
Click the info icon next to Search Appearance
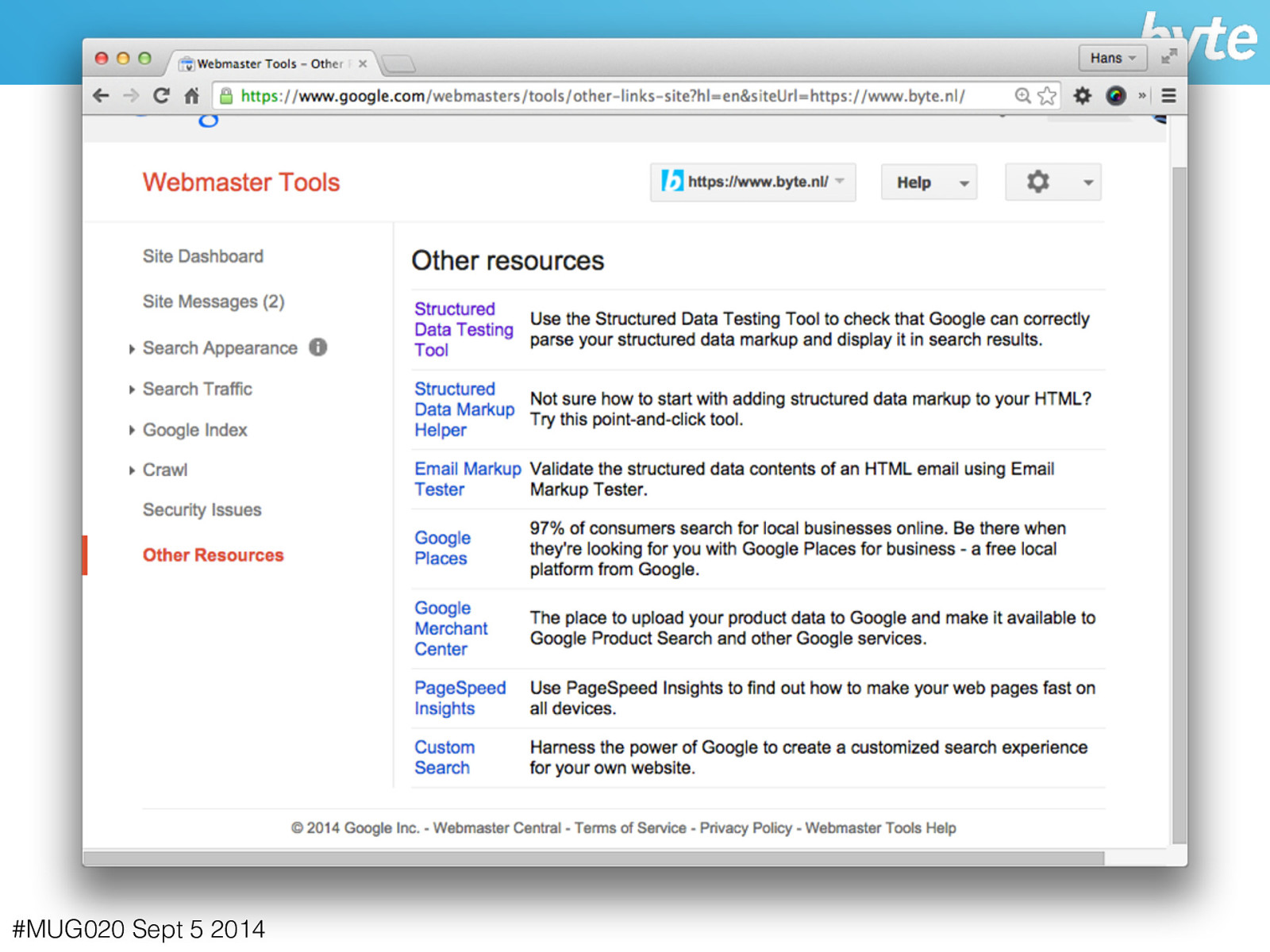click(x=318, y=347)
